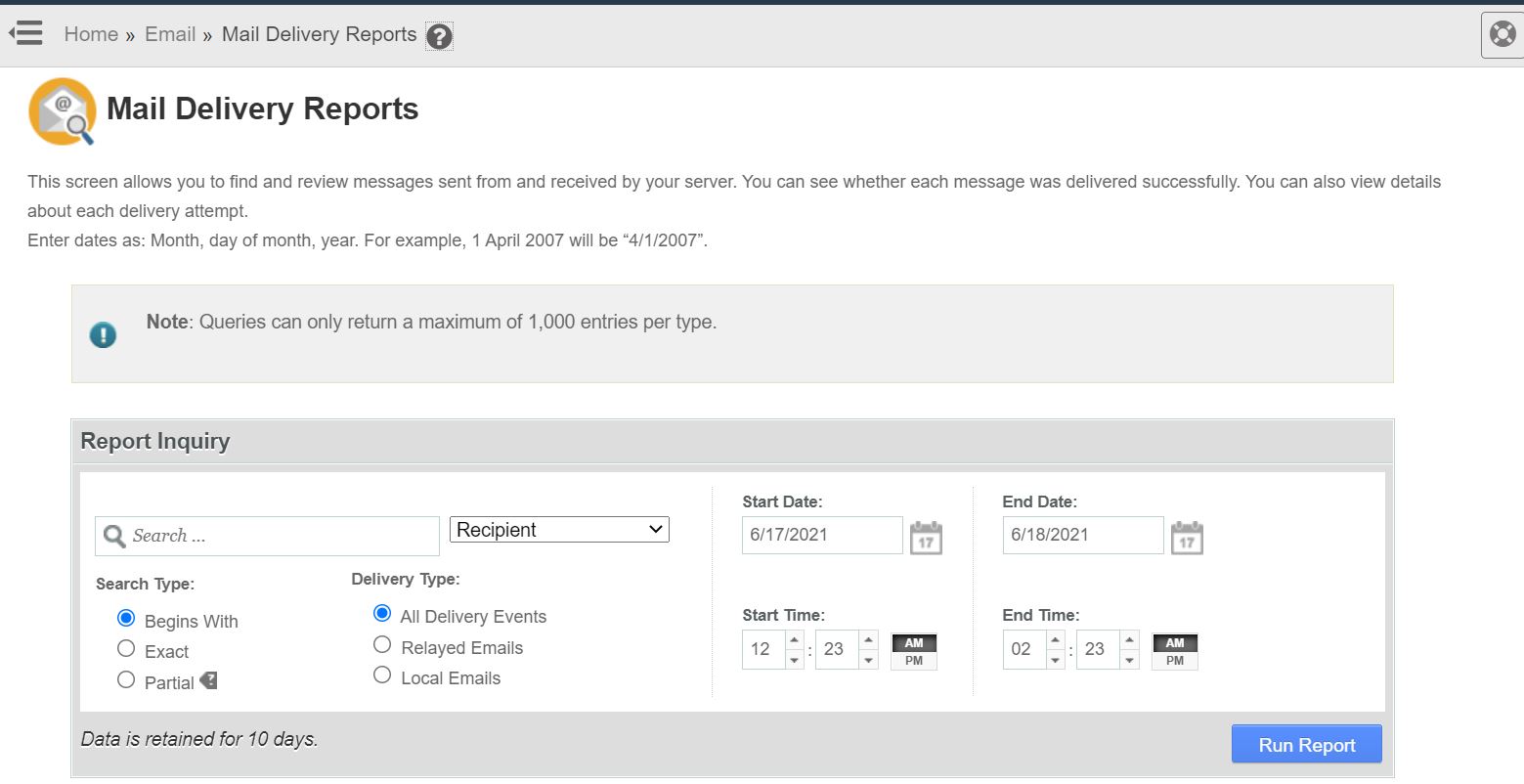
Task: Go to Home in breadcrumb
Action: 91,34
